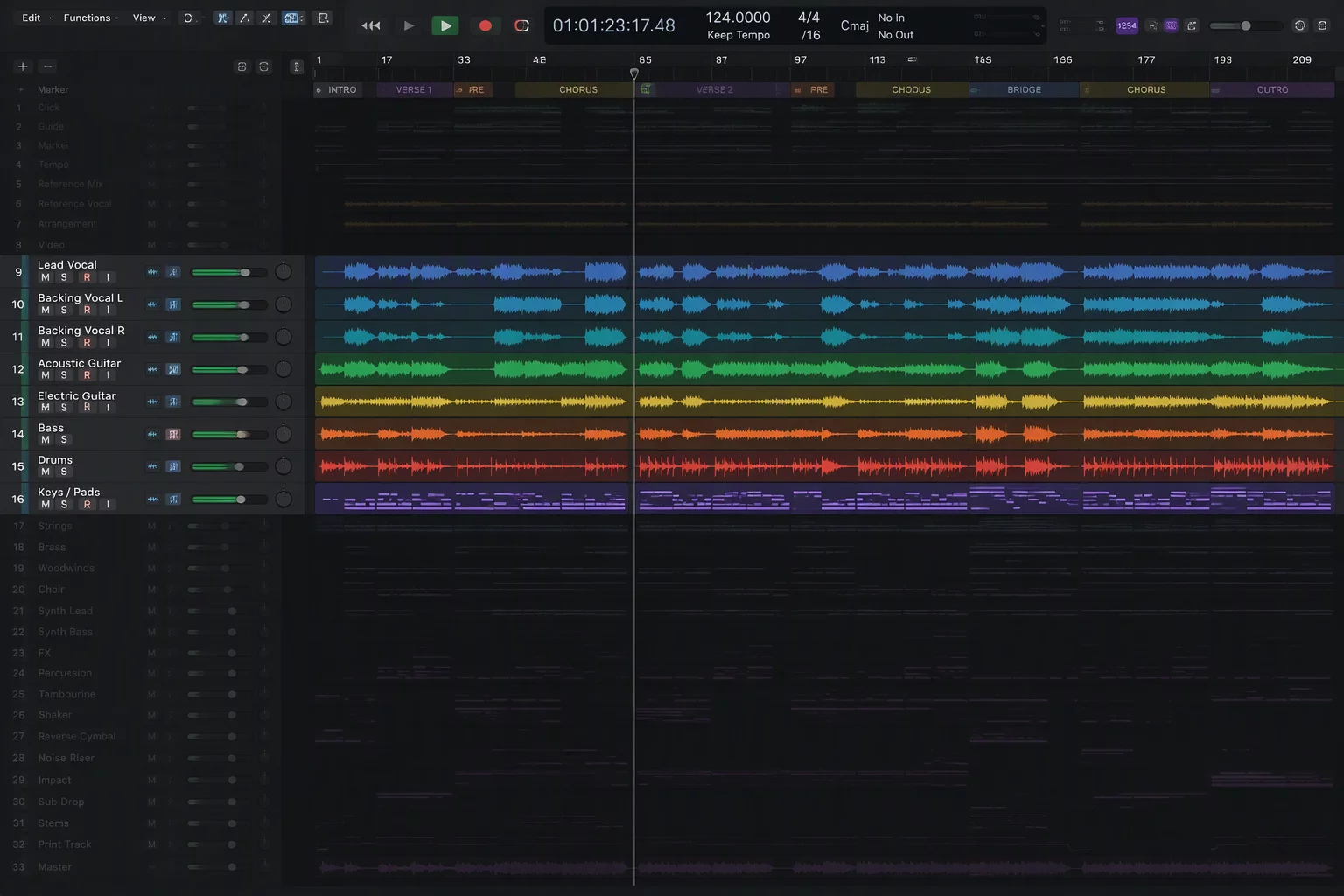1344x896 pixels.
Task: Click the playhead handle in the ruler
Action: pos(634,74)
